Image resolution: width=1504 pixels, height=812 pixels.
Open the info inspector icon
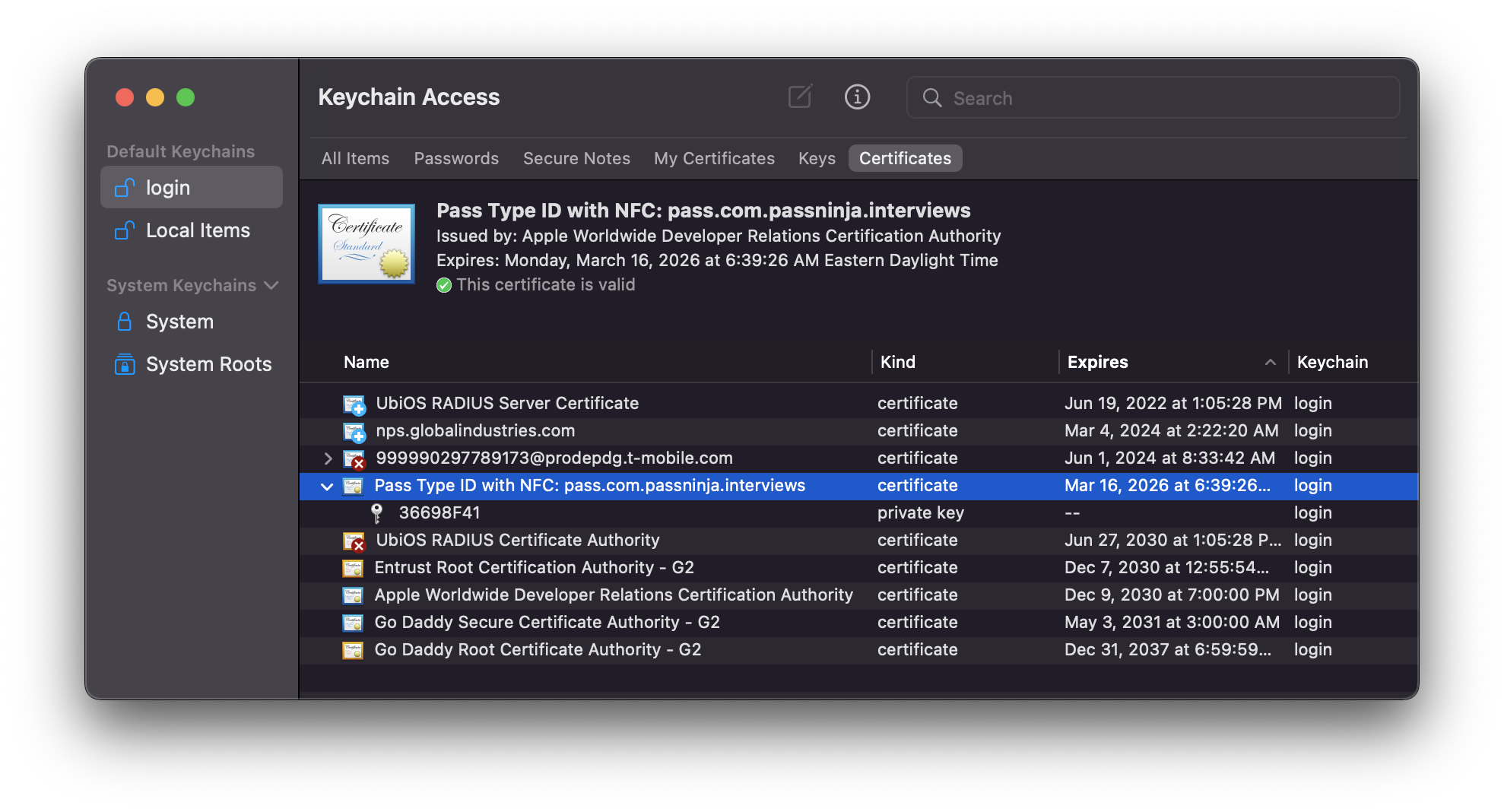pos(857,97)
